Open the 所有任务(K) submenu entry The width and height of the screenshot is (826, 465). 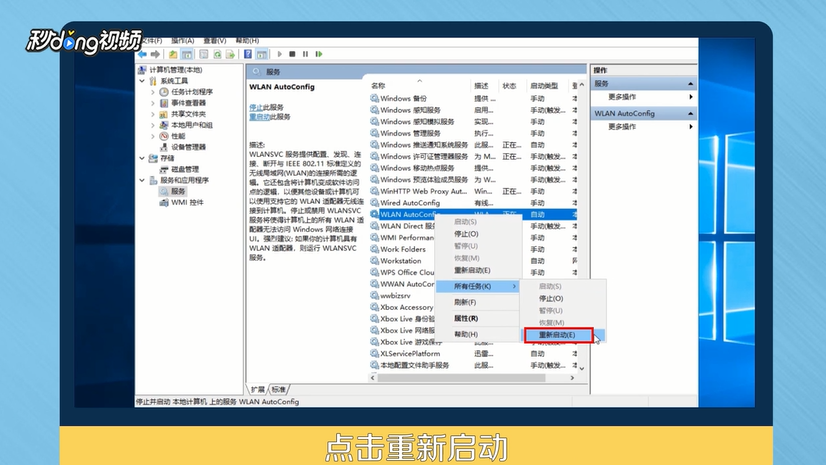477,286
